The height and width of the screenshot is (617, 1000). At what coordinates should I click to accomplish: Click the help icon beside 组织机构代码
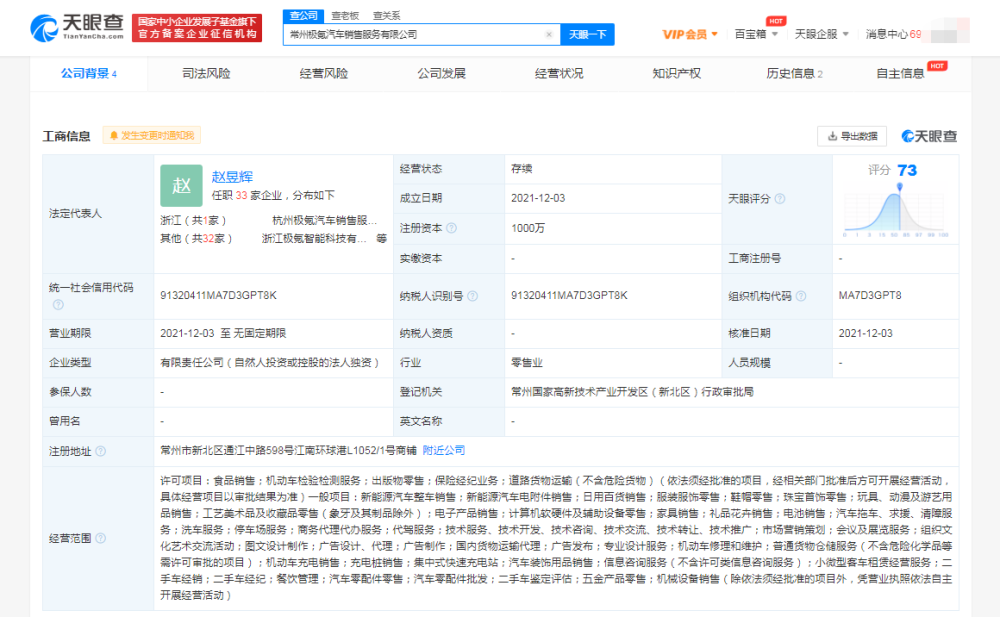coord(800,296)
